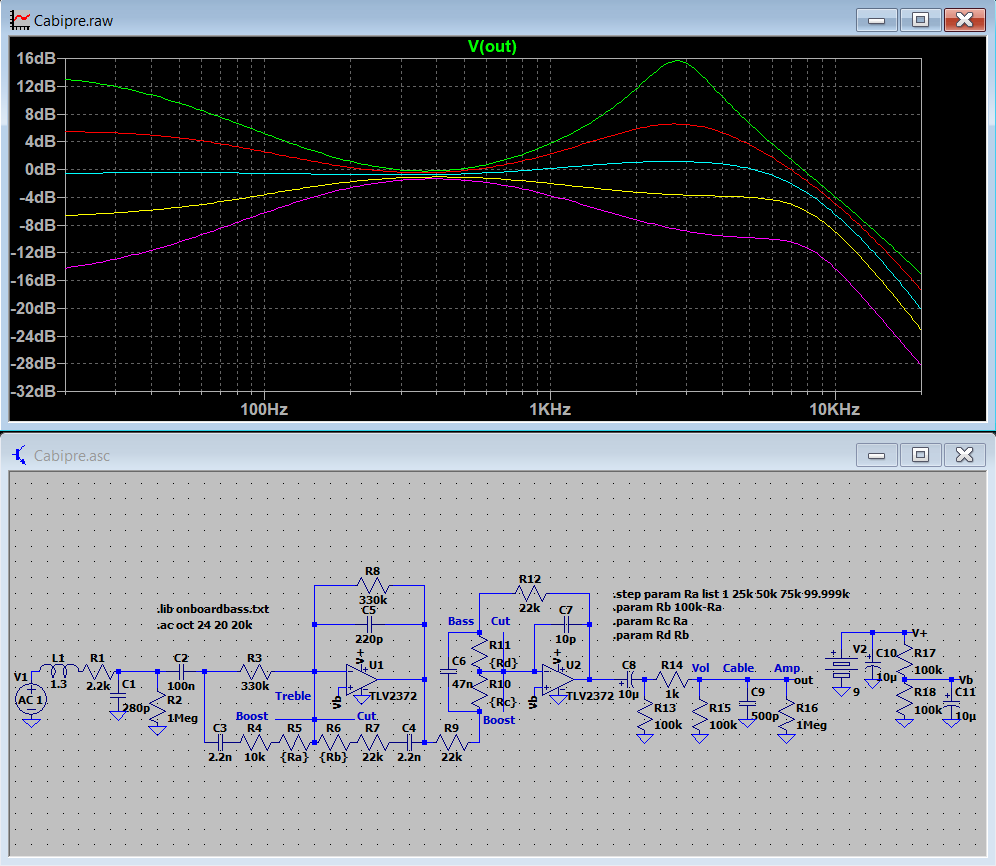The image size is (996, 866).
Task: Click the blue Bass label
Action: pyautogui.click(x=461, y=621)
